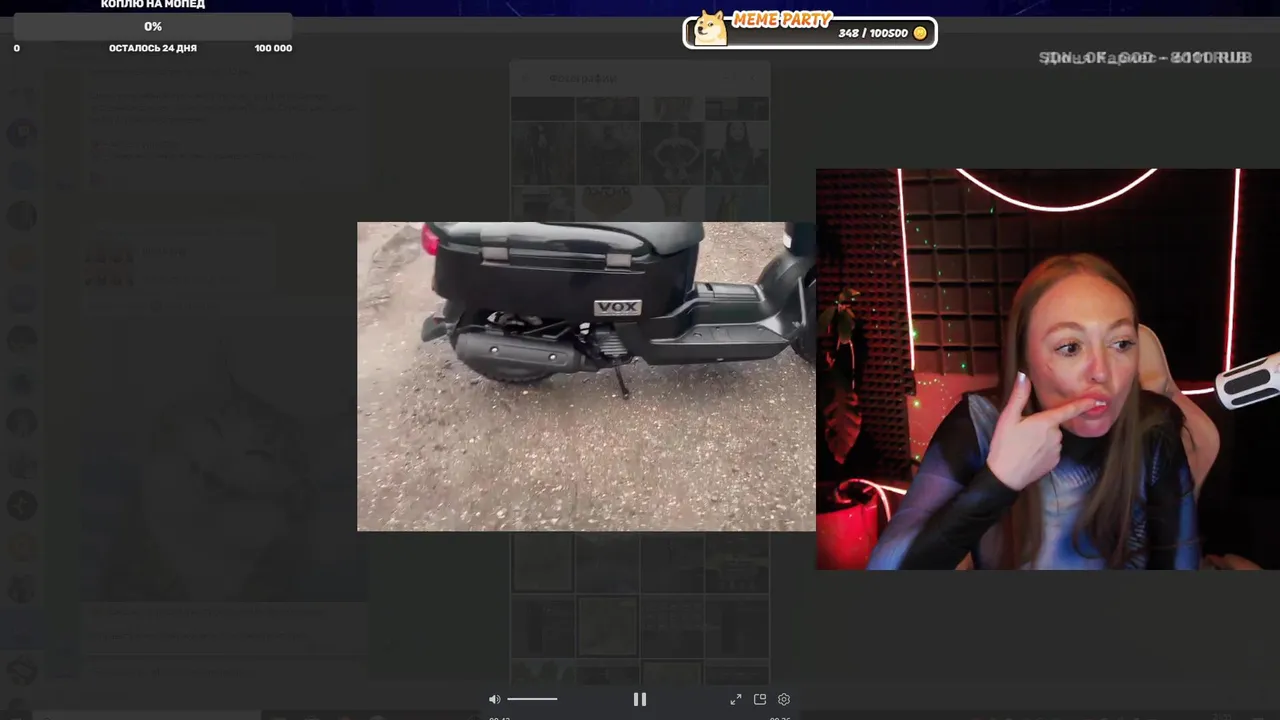Open video player settings gear

(784, 699)
